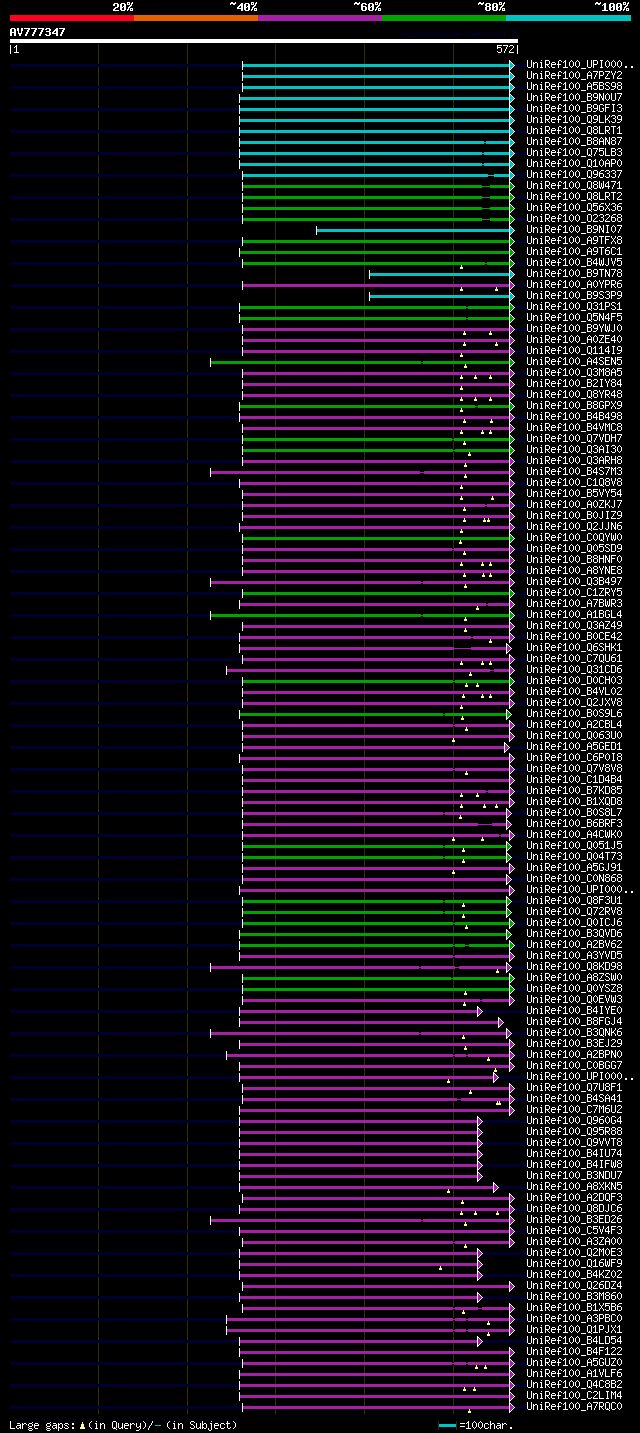Open the UniRef100_Q8DJC6 hit
This screenshot has width=640, height=1433.
[x=574, y=1209]
